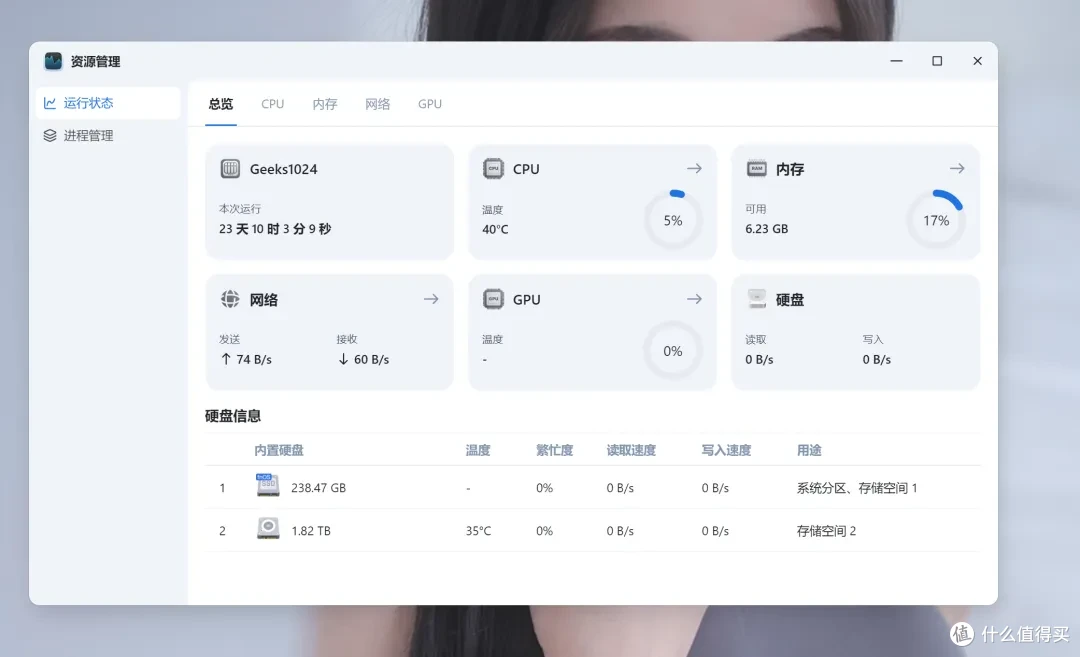Click the download arrow beside 60 B/s
Screen dimensions: 1080x657
343,359
